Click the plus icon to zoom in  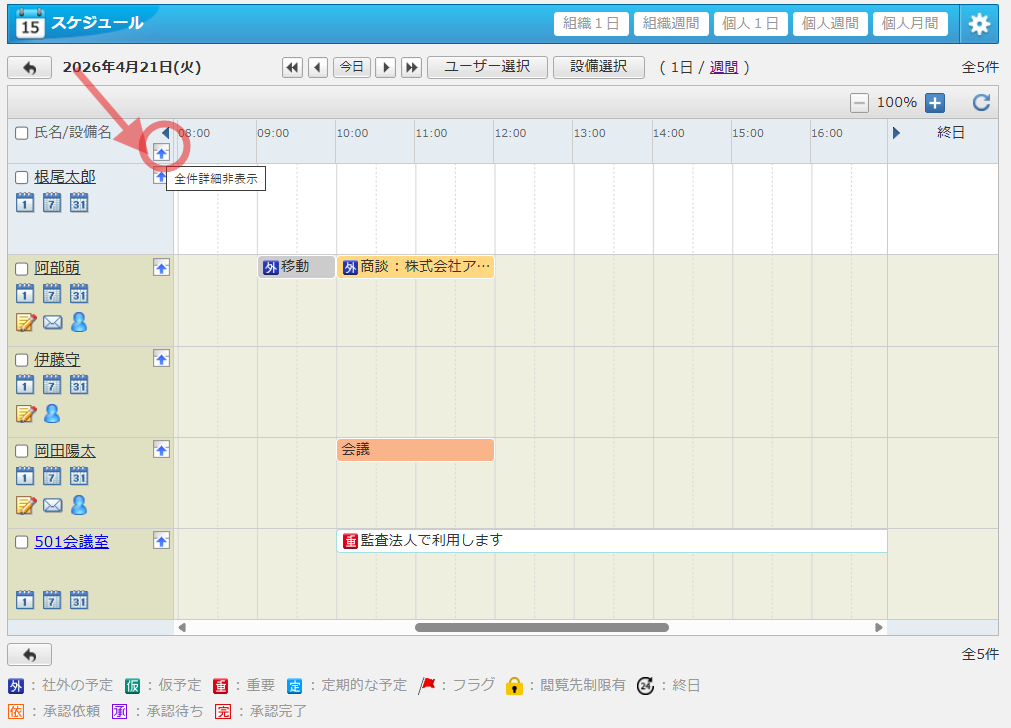pos(934,102)
